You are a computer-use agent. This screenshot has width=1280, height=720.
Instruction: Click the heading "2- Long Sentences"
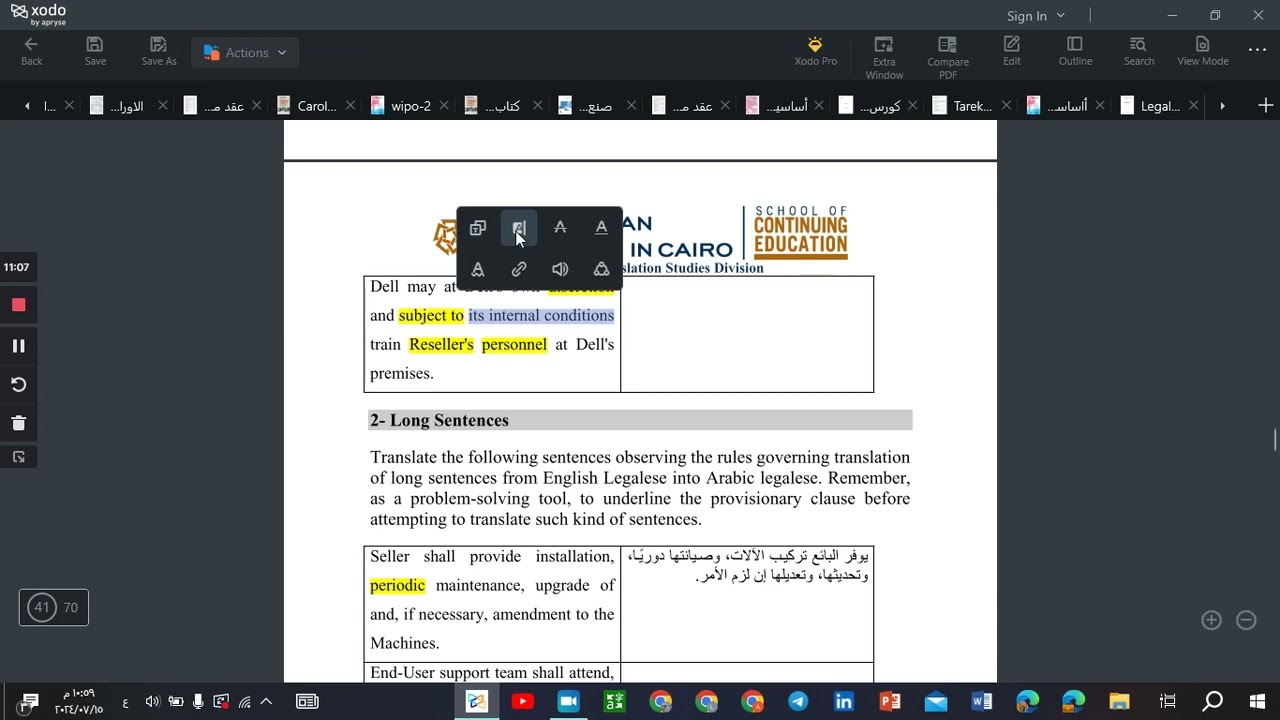point(439,421)
